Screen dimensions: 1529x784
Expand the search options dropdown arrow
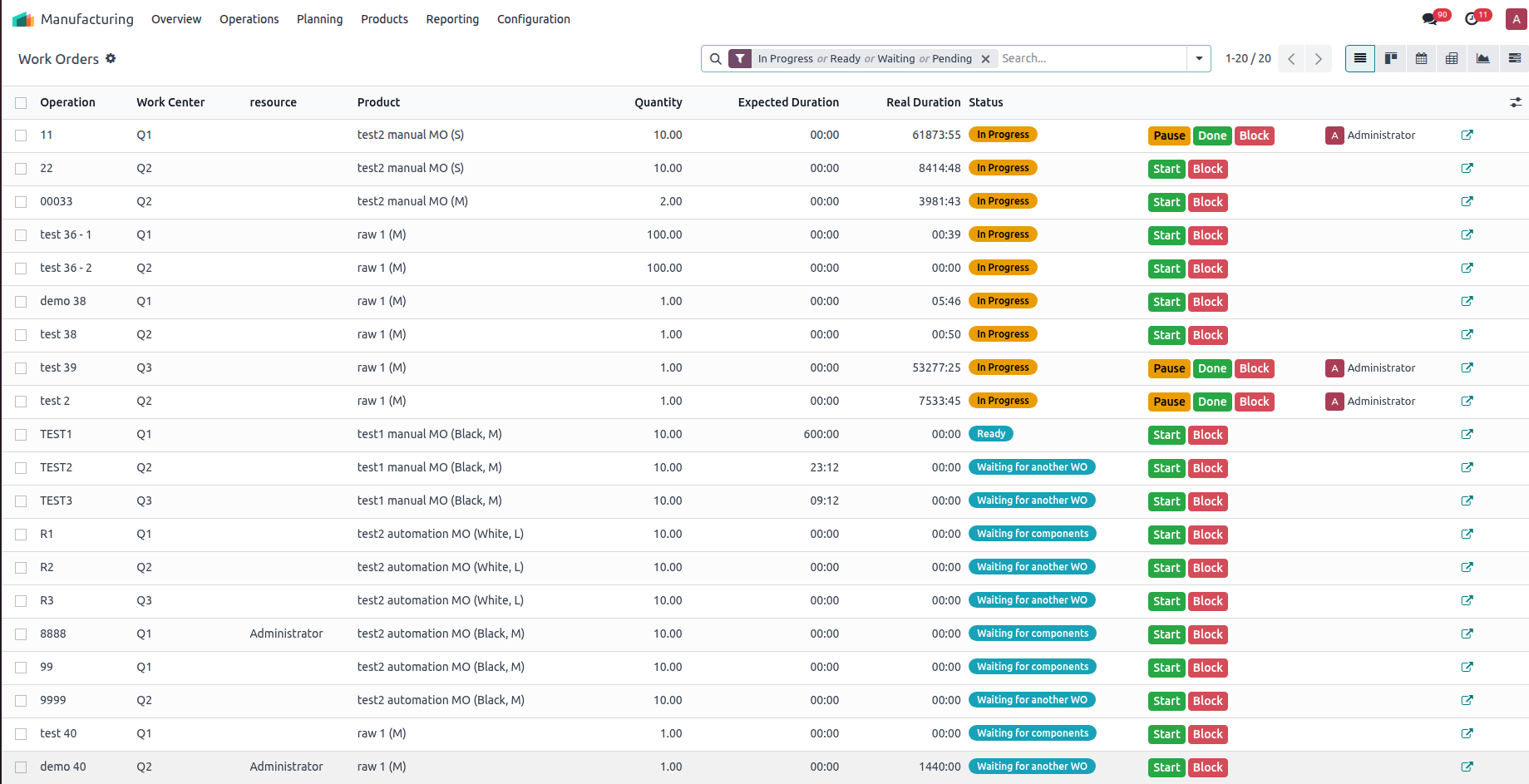[1198, 58]
